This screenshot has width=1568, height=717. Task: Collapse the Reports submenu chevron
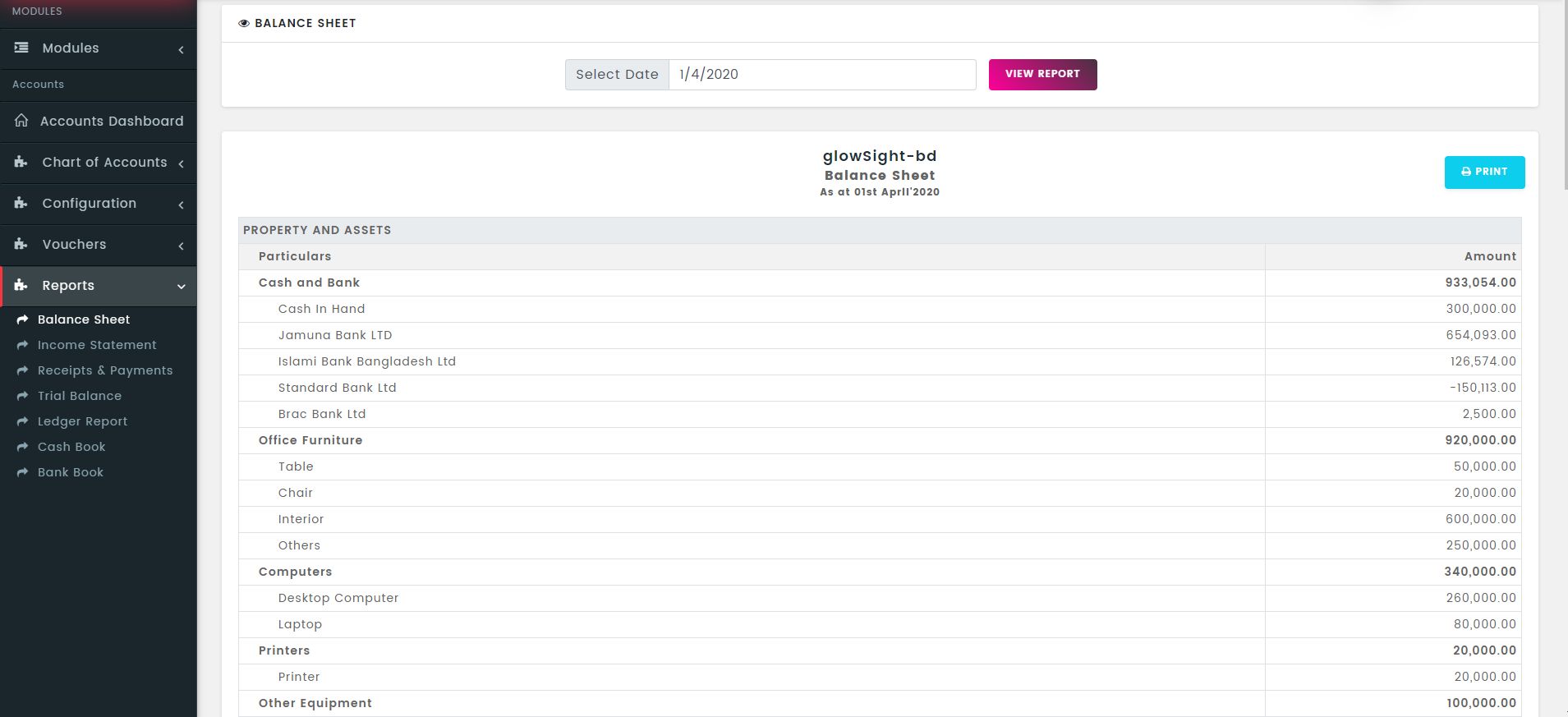[x=181, y=287]
